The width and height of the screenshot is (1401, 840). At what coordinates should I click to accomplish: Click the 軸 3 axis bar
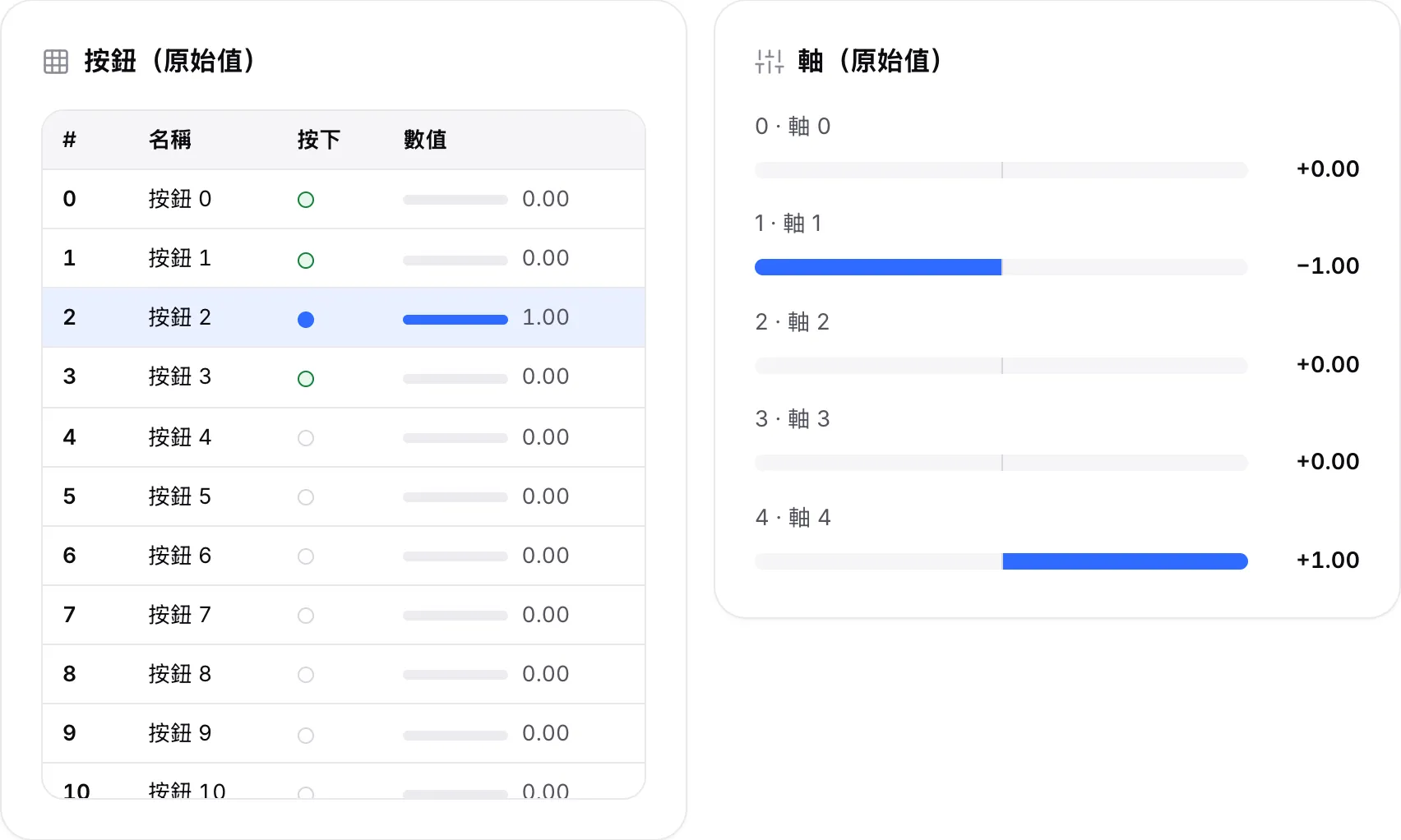pos(1001,463)
